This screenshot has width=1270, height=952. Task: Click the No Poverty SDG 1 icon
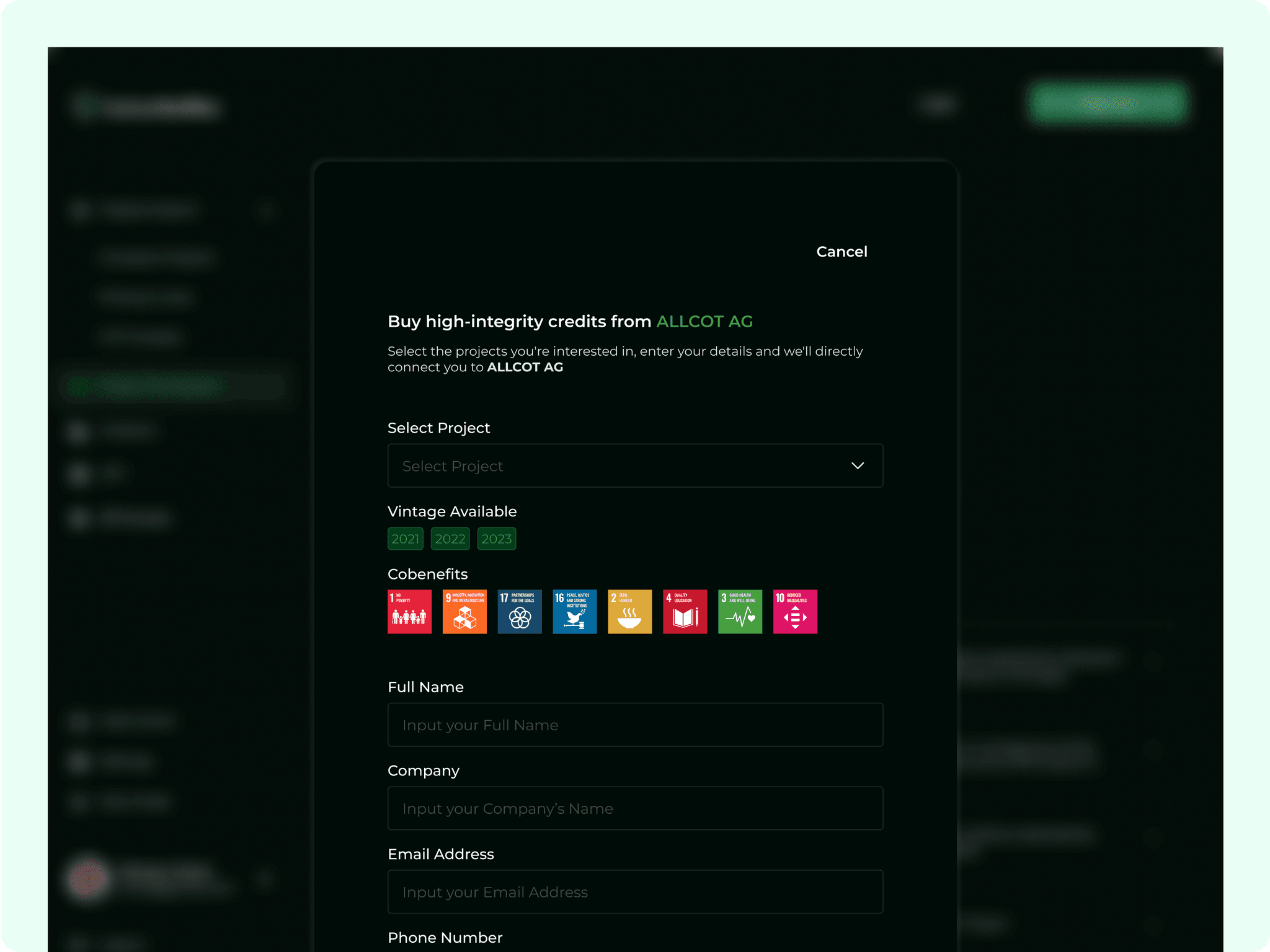point(409,611)
